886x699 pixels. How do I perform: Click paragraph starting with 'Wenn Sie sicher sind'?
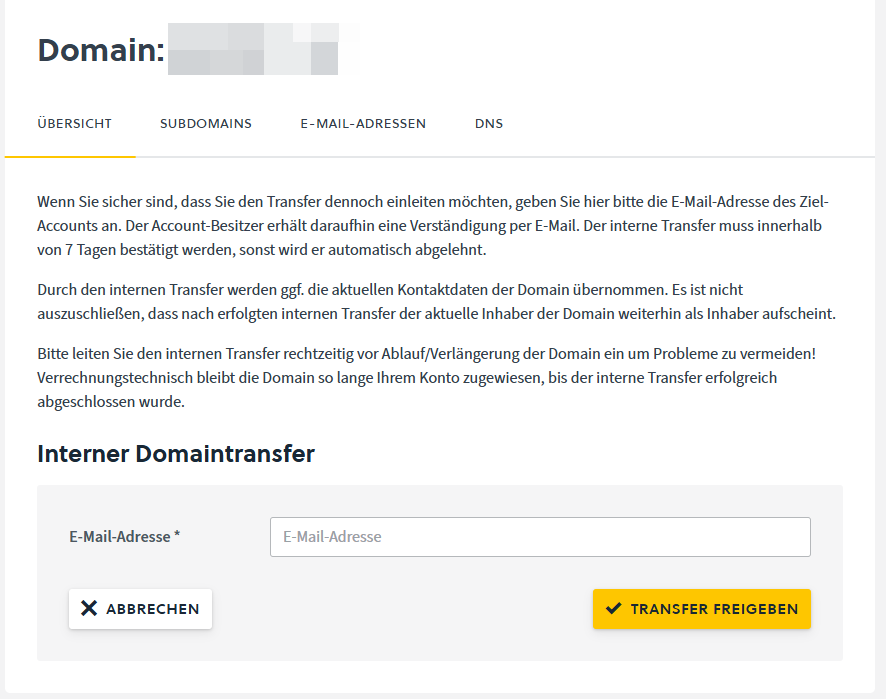432,226
